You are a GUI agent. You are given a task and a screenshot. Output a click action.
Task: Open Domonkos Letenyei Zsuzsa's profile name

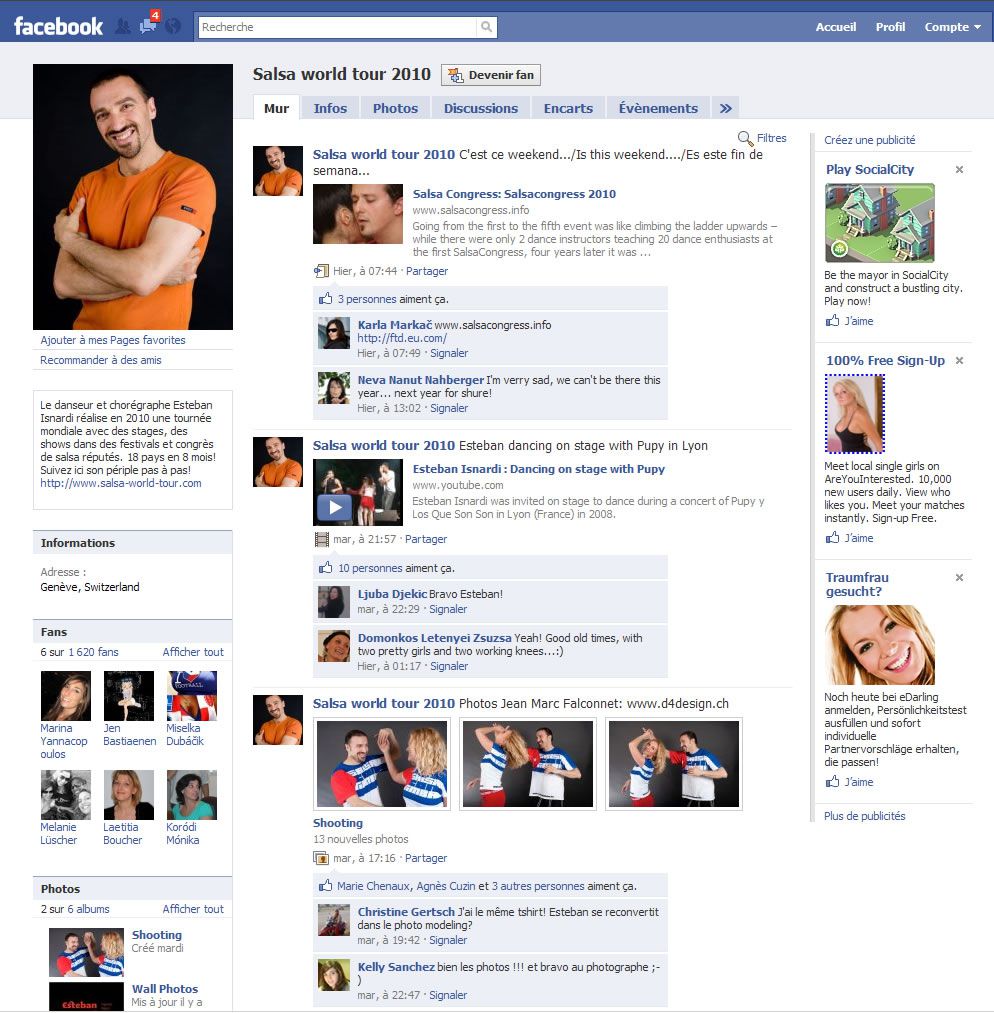click(434, 638)
